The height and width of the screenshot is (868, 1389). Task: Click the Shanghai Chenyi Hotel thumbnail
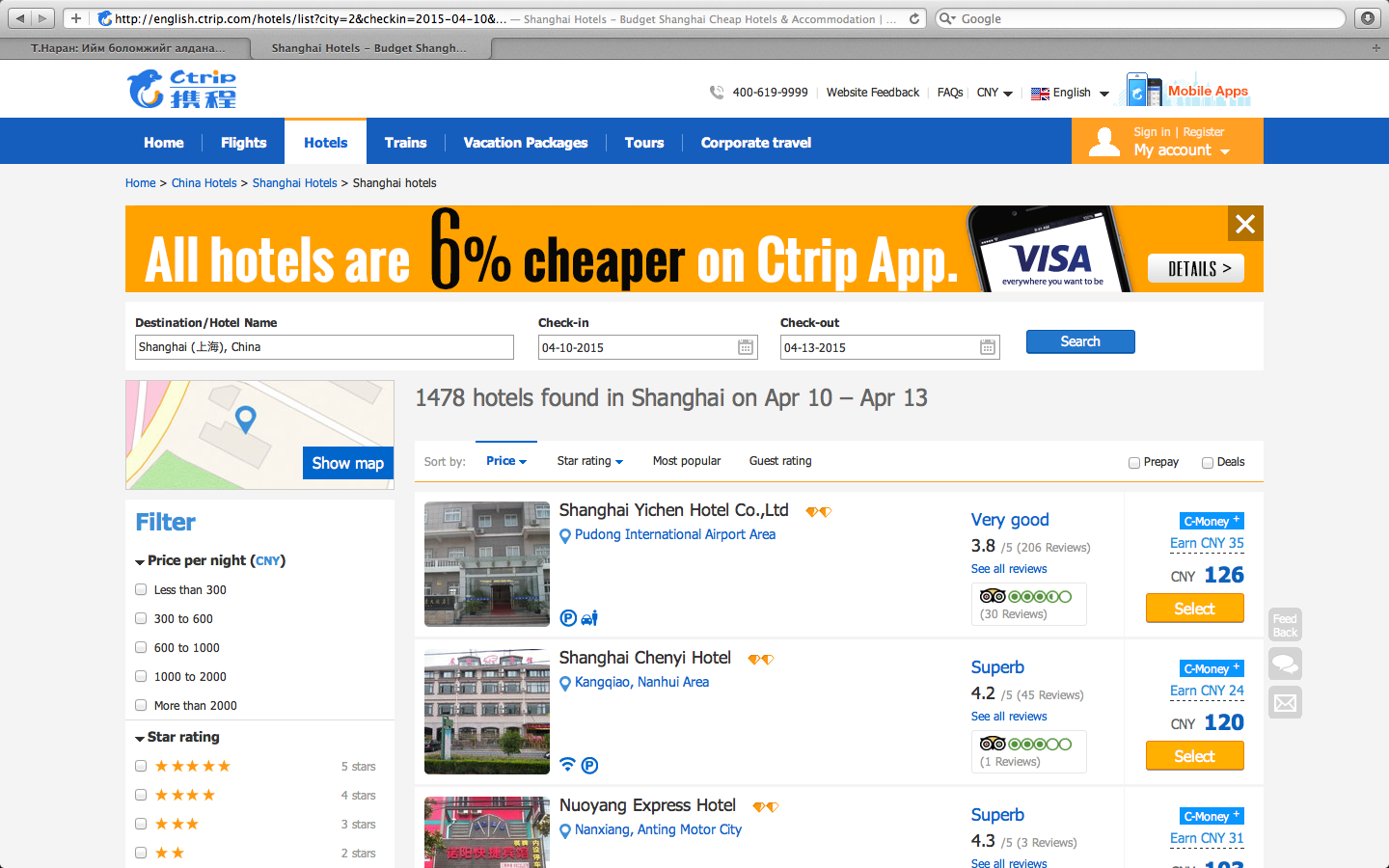[x=487, y=712]
